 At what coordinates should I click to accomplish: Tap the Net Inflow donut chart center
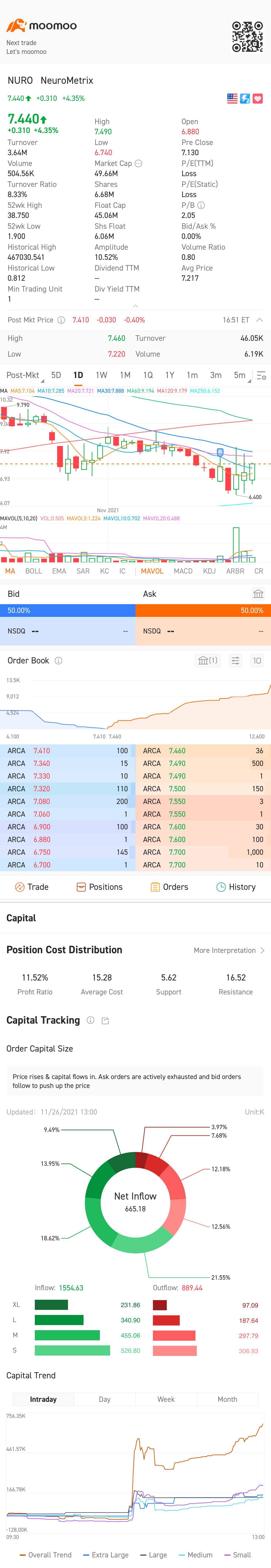pos(135,1202)
